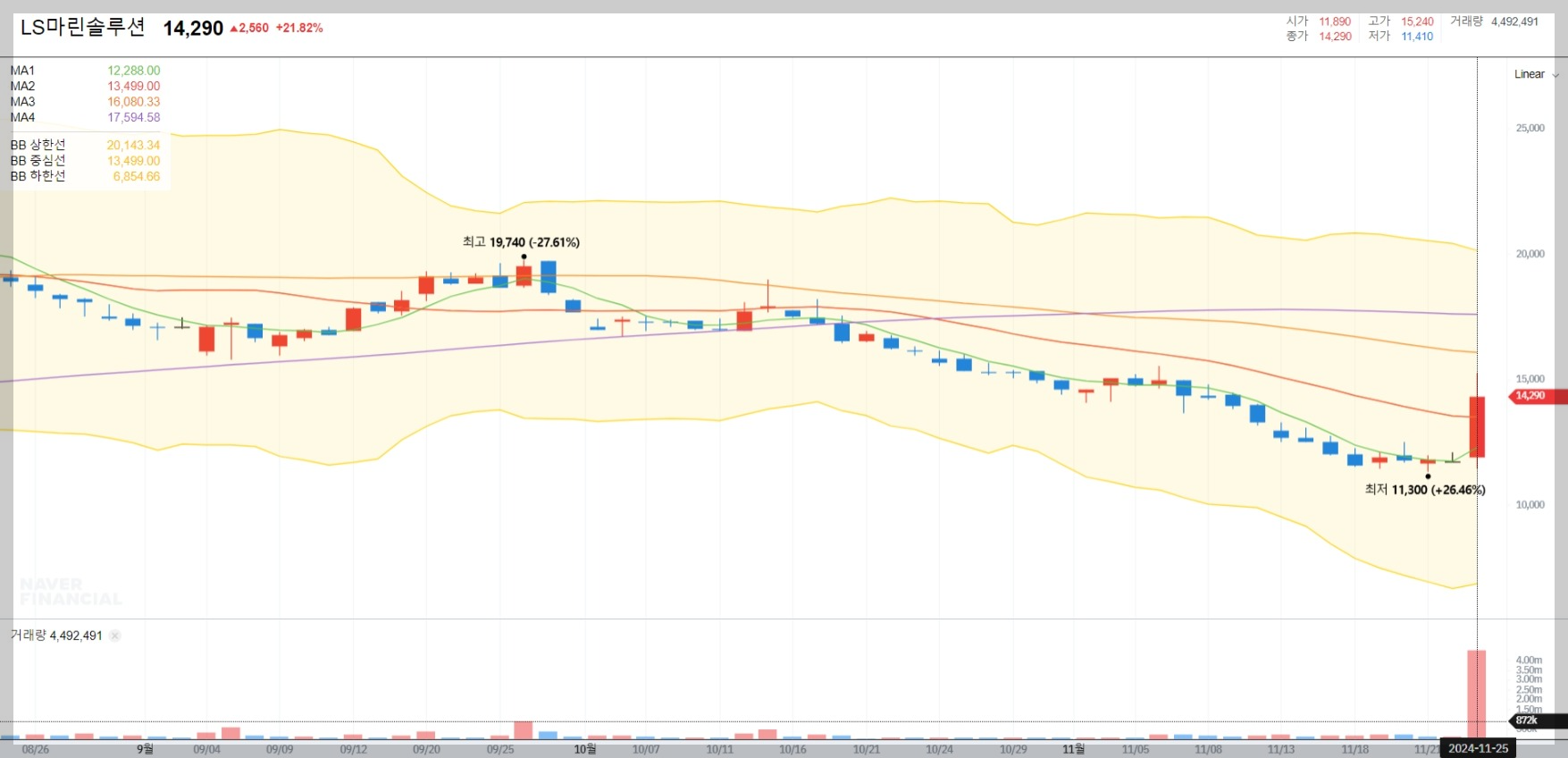The height and width of the screenshot is (758, 1568).
Task: Click the tall red 11-25 volume bar
Action: click(x=1476, y=695)
